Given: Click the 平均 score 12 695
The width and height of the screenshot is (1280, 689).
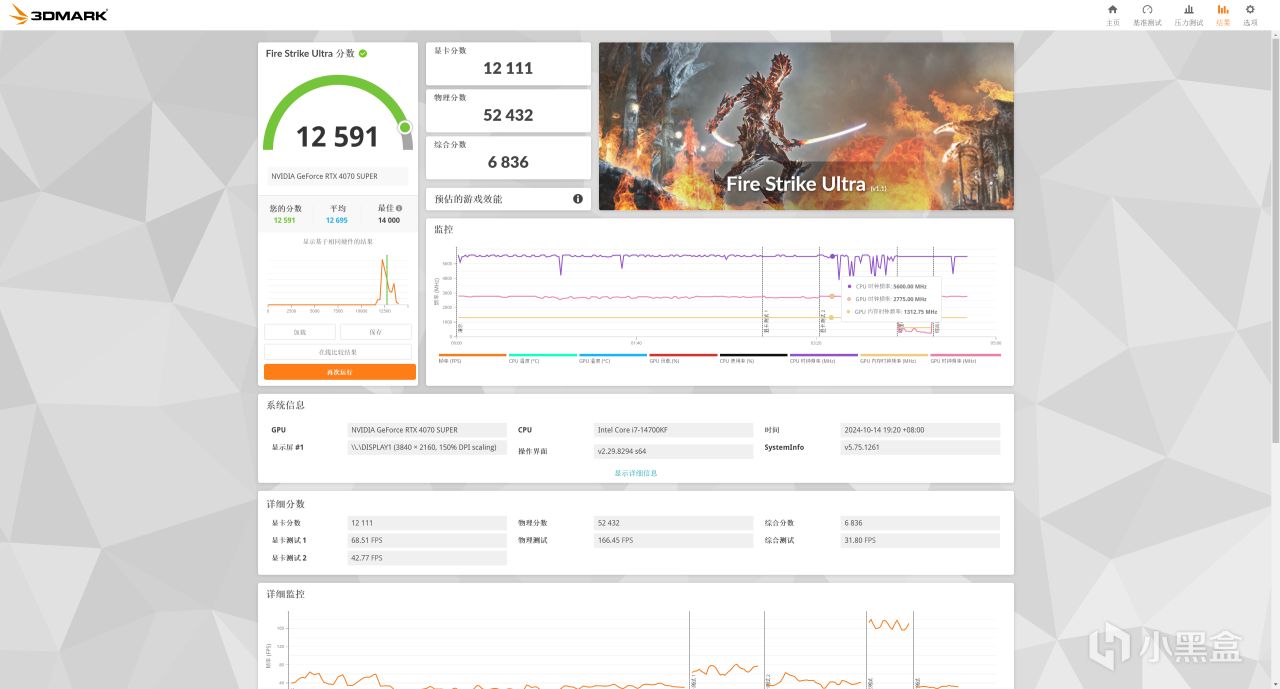Looking at the screenshot, I should pos(337,220).
